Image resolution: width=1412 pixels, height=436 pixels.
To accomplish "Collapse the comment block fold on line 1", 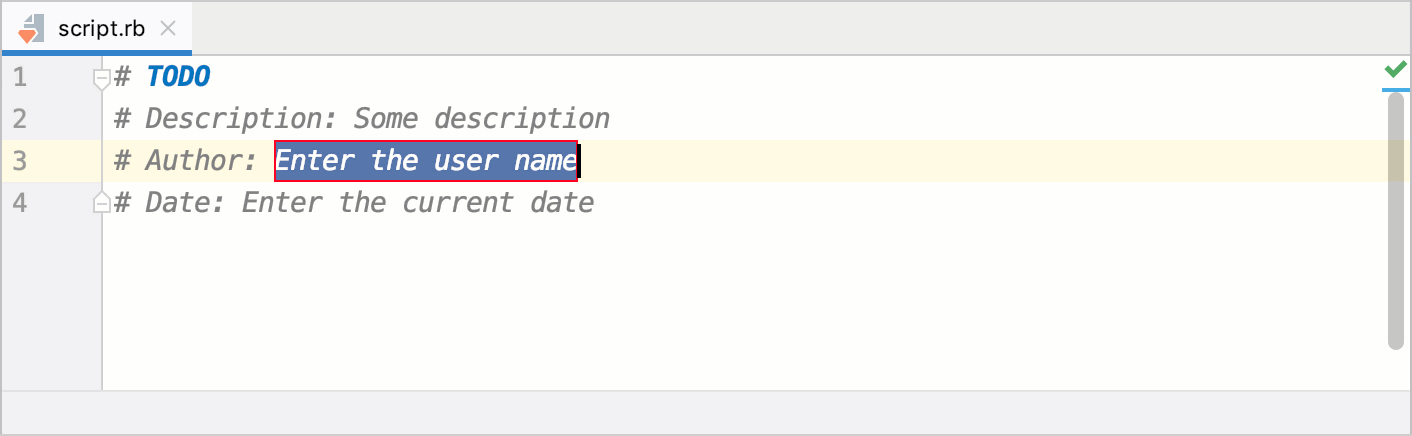I will pos(100,77).
